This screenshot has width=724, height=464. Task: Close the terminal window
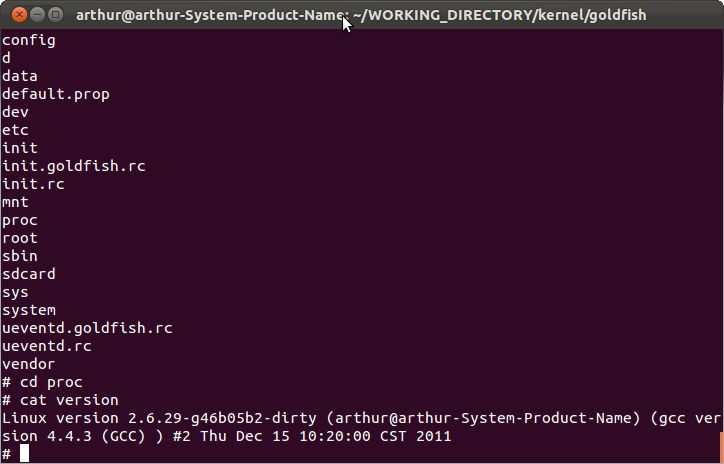pyautogui.click(x=19, y=15)
